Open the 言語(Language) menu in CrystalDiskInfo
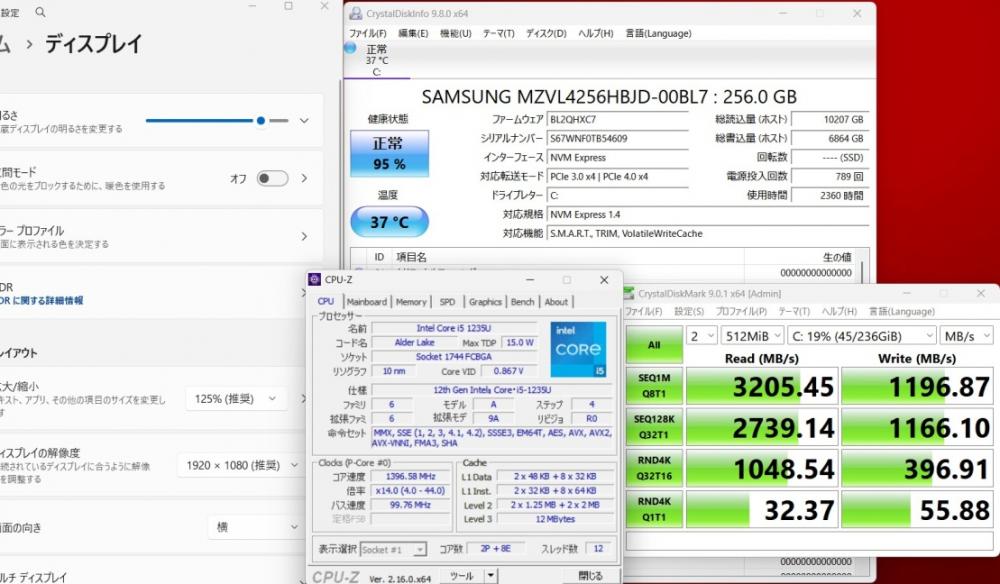The image size is (1000, 584). (x=658, y=33)
